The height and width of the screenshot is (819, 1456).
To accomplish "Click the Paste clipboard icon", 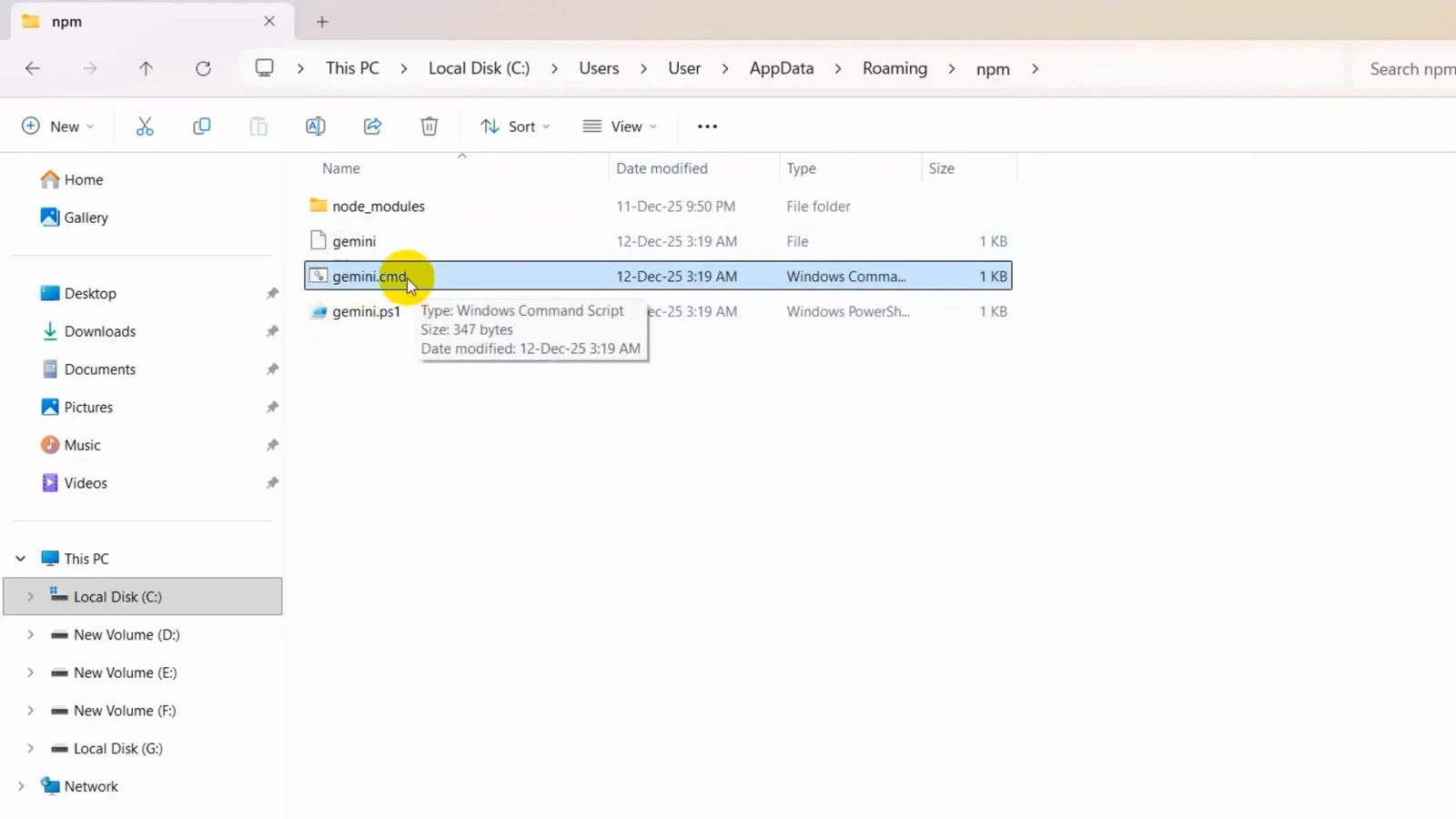I will (258, 126).
